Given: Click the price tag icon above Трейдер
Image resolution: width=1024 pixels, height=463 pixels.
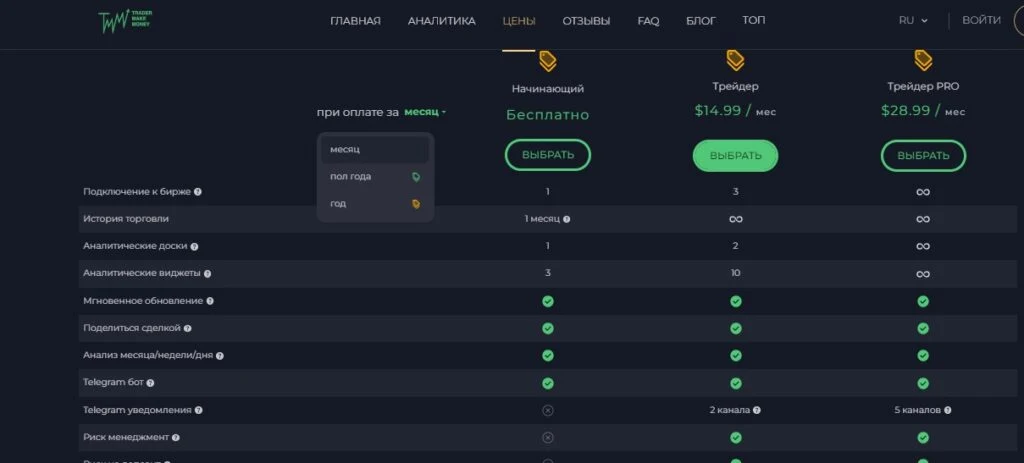Looking at the screenshot, I should [x=735, y=61].
